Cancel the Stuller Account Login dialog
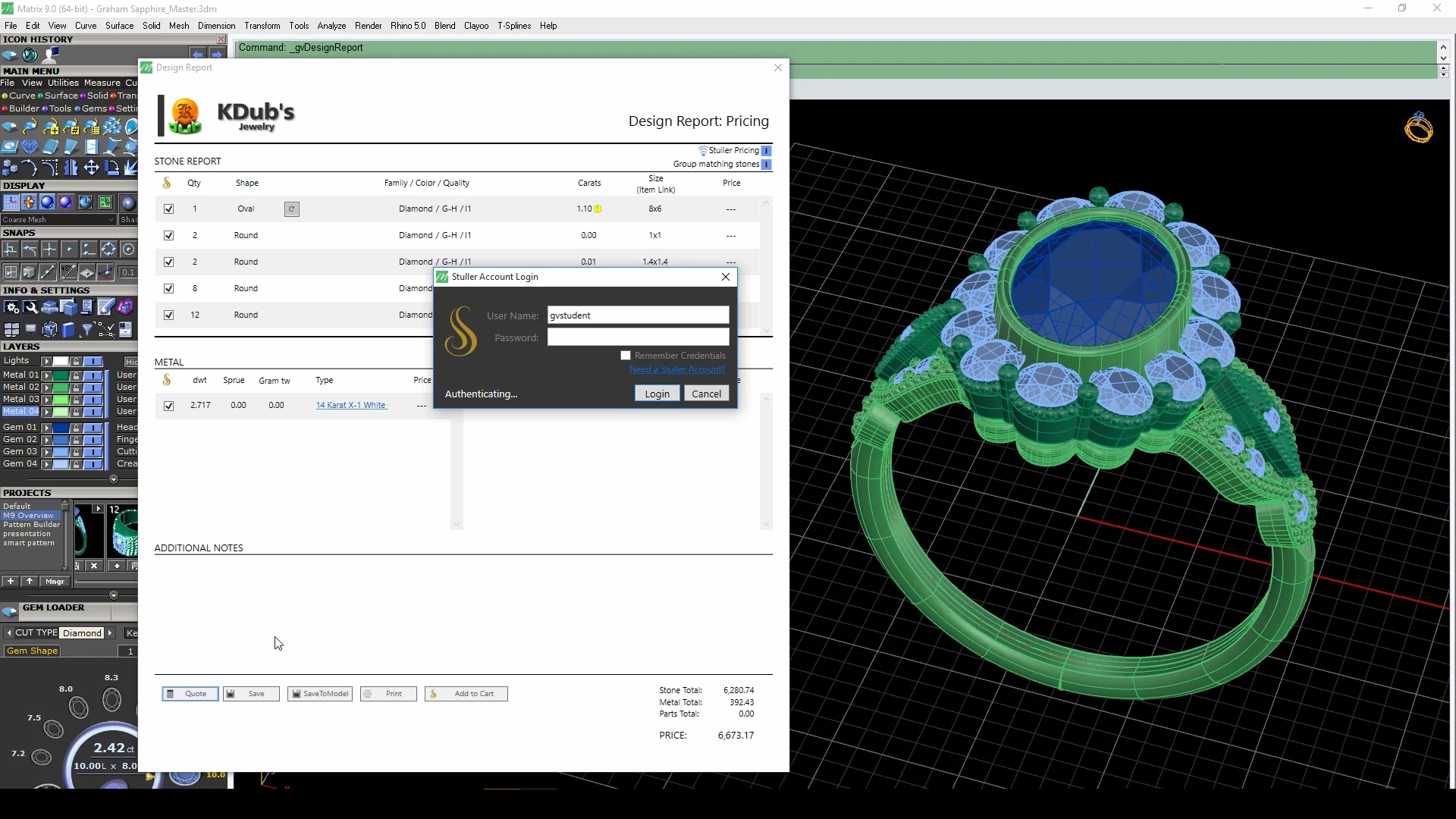Screen dimensions: 1456x819 click(x=706, y=394)
